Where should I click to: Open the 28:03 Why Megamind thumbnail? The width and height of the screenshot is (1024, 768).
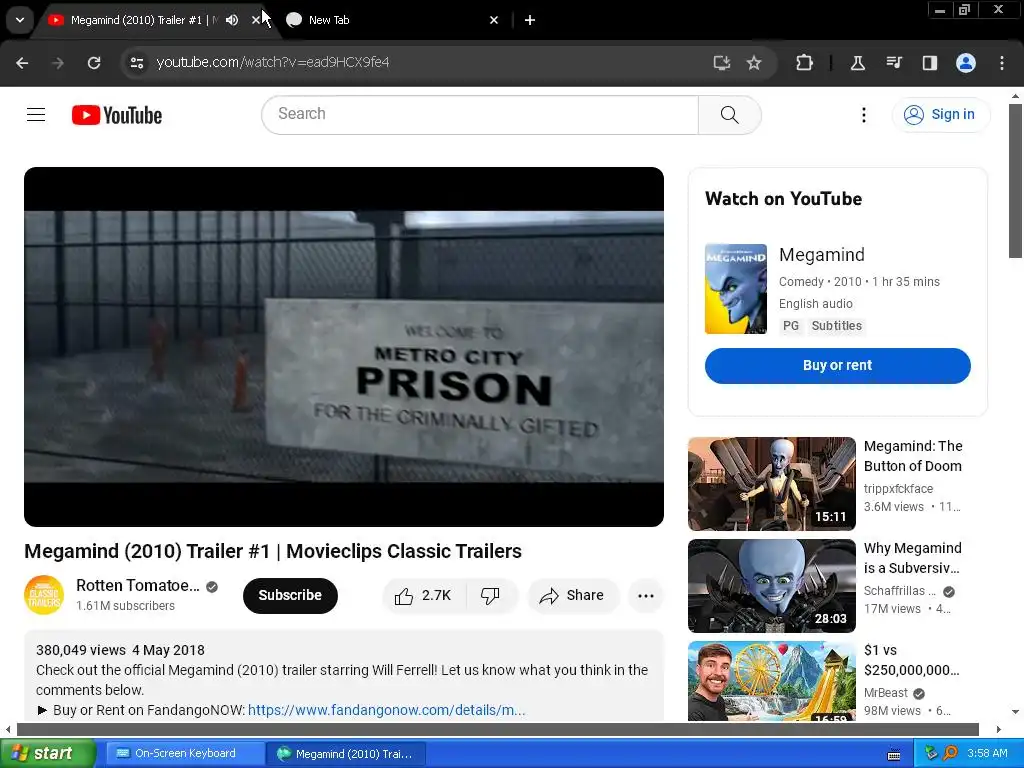[771, 586]
